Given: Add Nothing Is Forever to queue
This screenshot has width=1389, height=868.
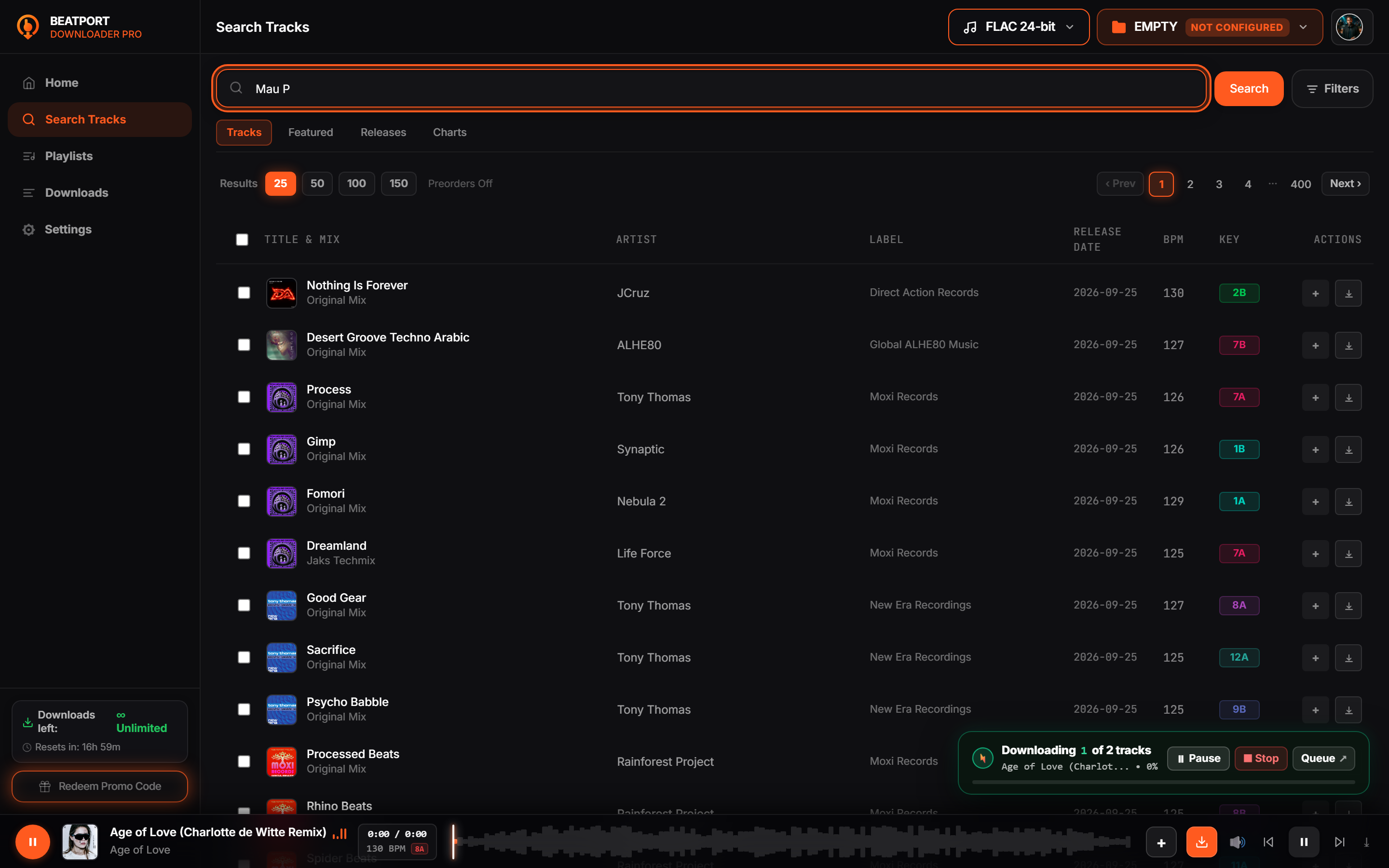Looking at the screenshot, I should pyautogui.click(x=1315, y=293).
